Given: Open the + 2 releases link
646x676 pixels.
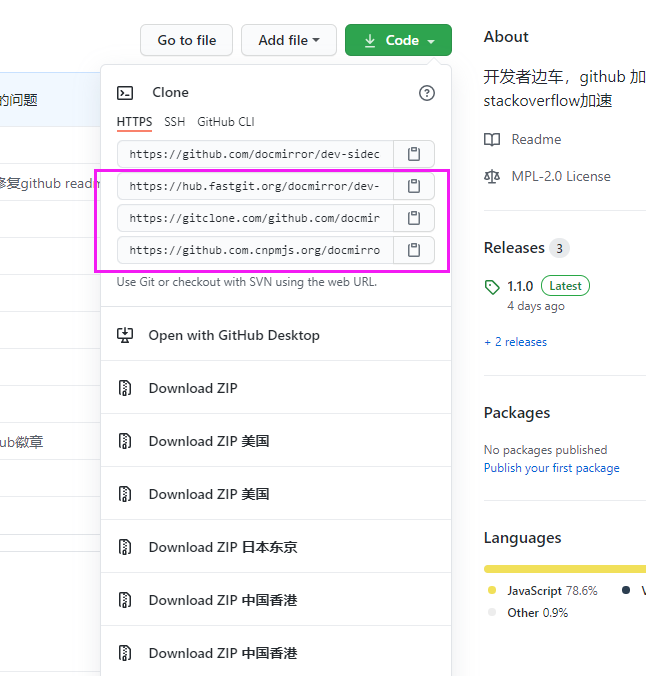Looking at the screenshot, I should tap(515, 342).
